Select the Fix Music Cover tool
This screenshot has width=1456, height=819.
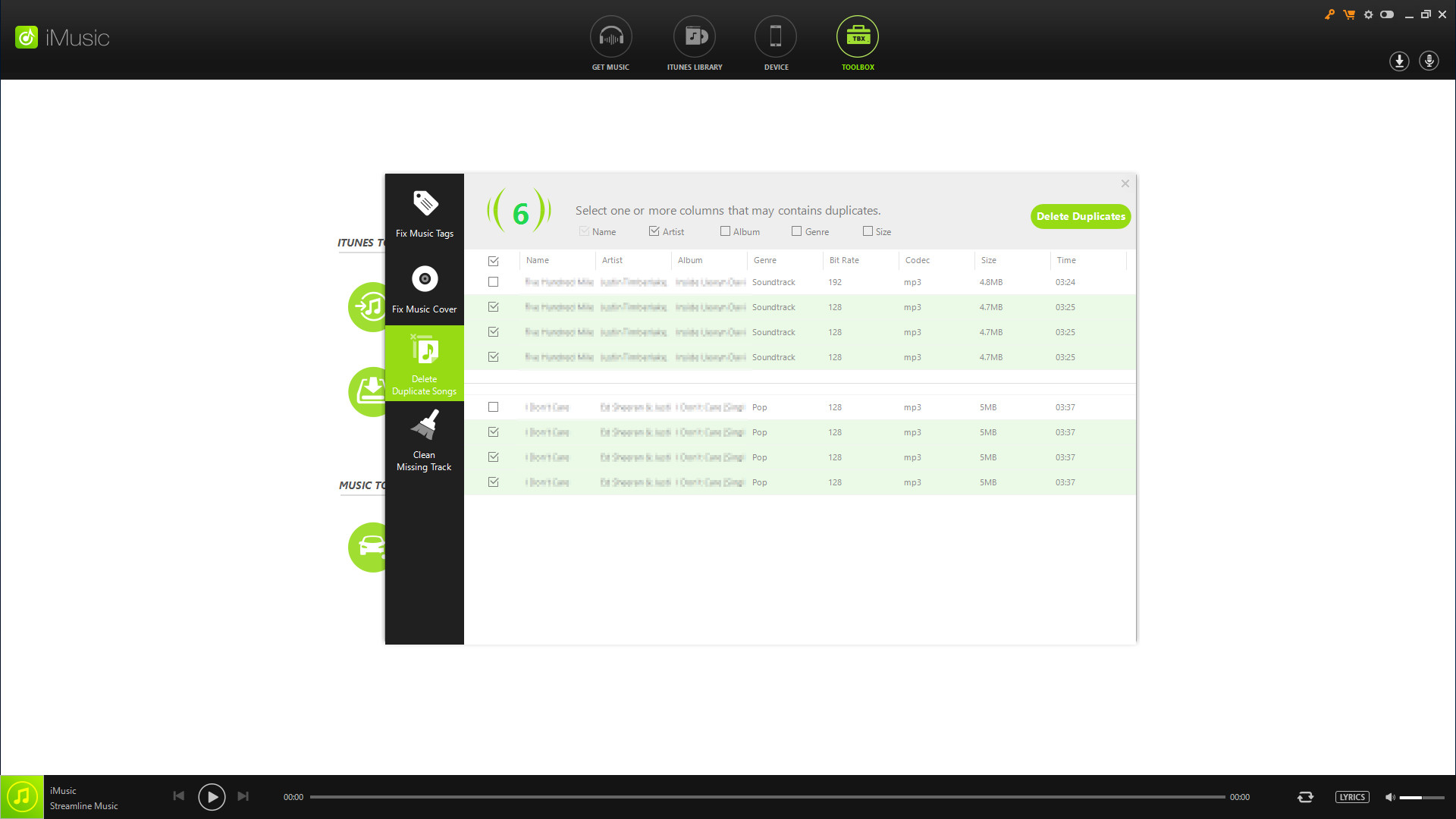tap(424, 290)
